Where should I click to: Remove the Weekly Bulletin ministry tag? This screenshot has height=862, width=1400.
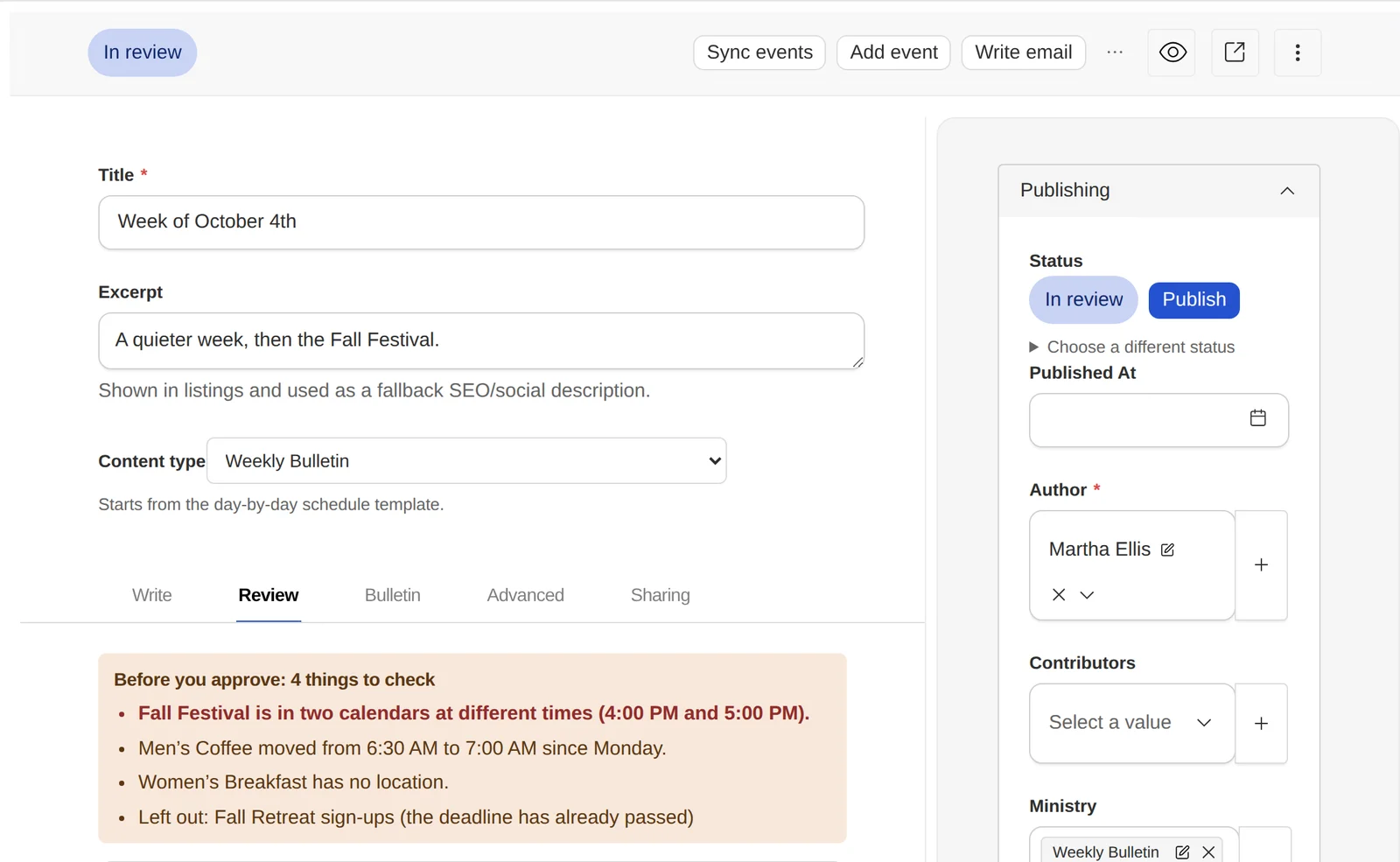[1208, 852]
